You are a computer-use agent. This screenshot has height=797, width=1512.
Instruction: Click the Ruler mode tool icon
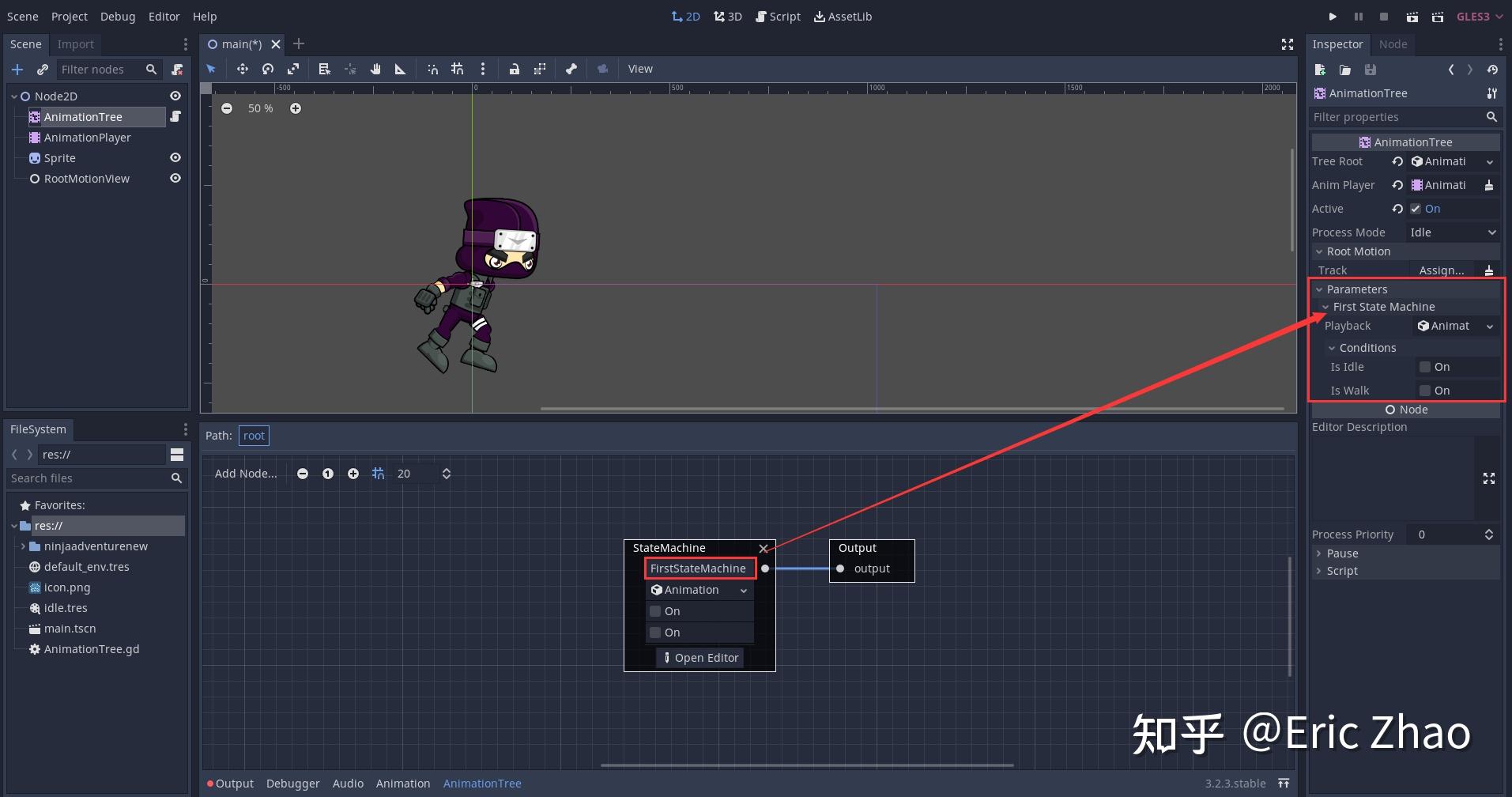point(401,70)
